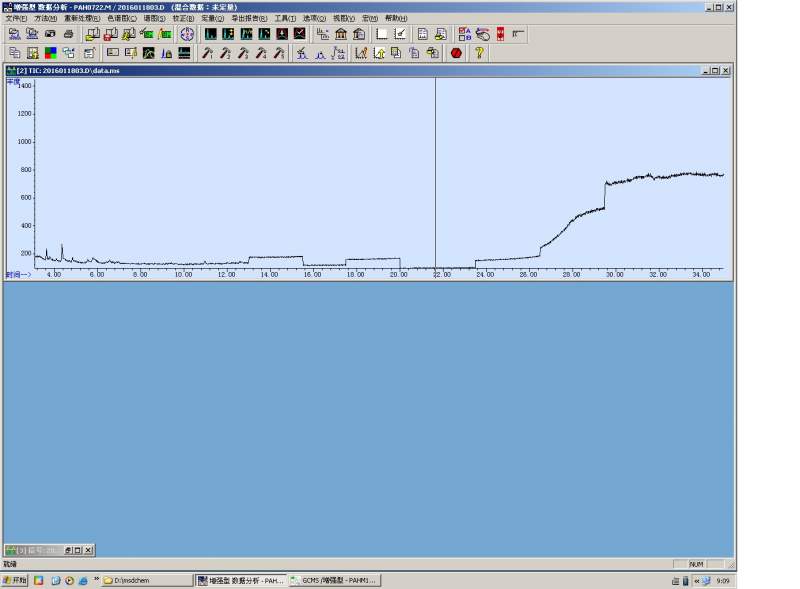Open the 方法(M) menu
The image size is (800, 589).
[45, 18]
